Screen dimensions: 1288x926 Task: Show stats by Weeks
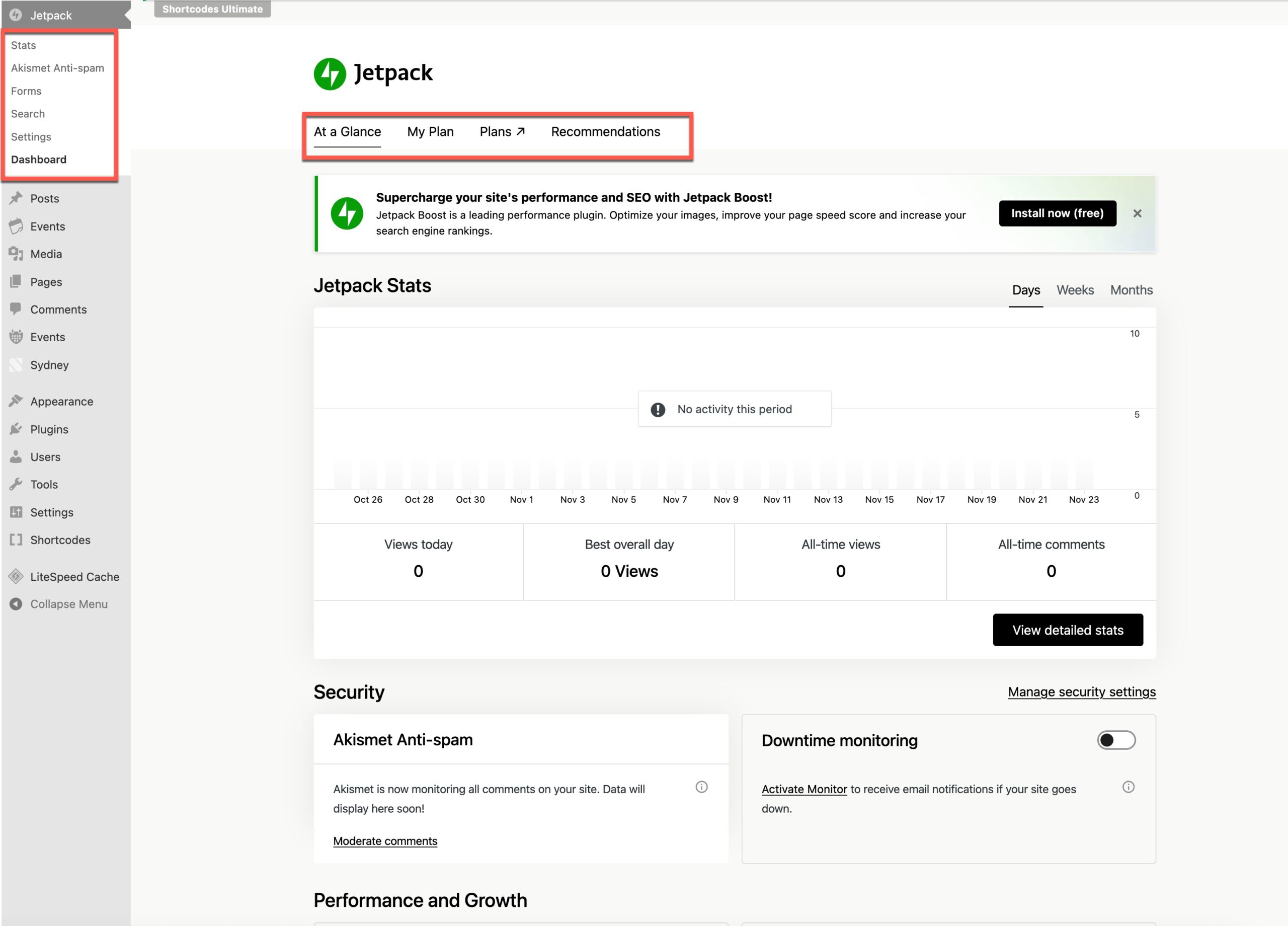pyautogui.click(x=1075, y=290)
